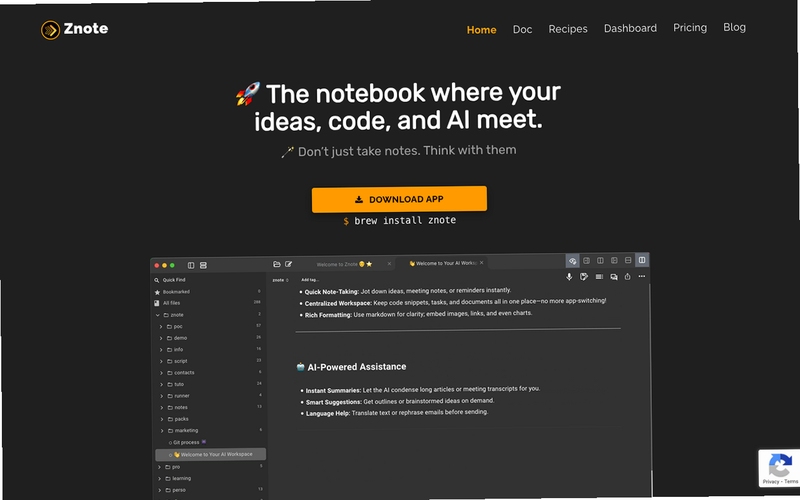This screenshot has width=800, height=500.
Task: Open the Home page link
Action: pyautogui.click(x=481, y=30)
